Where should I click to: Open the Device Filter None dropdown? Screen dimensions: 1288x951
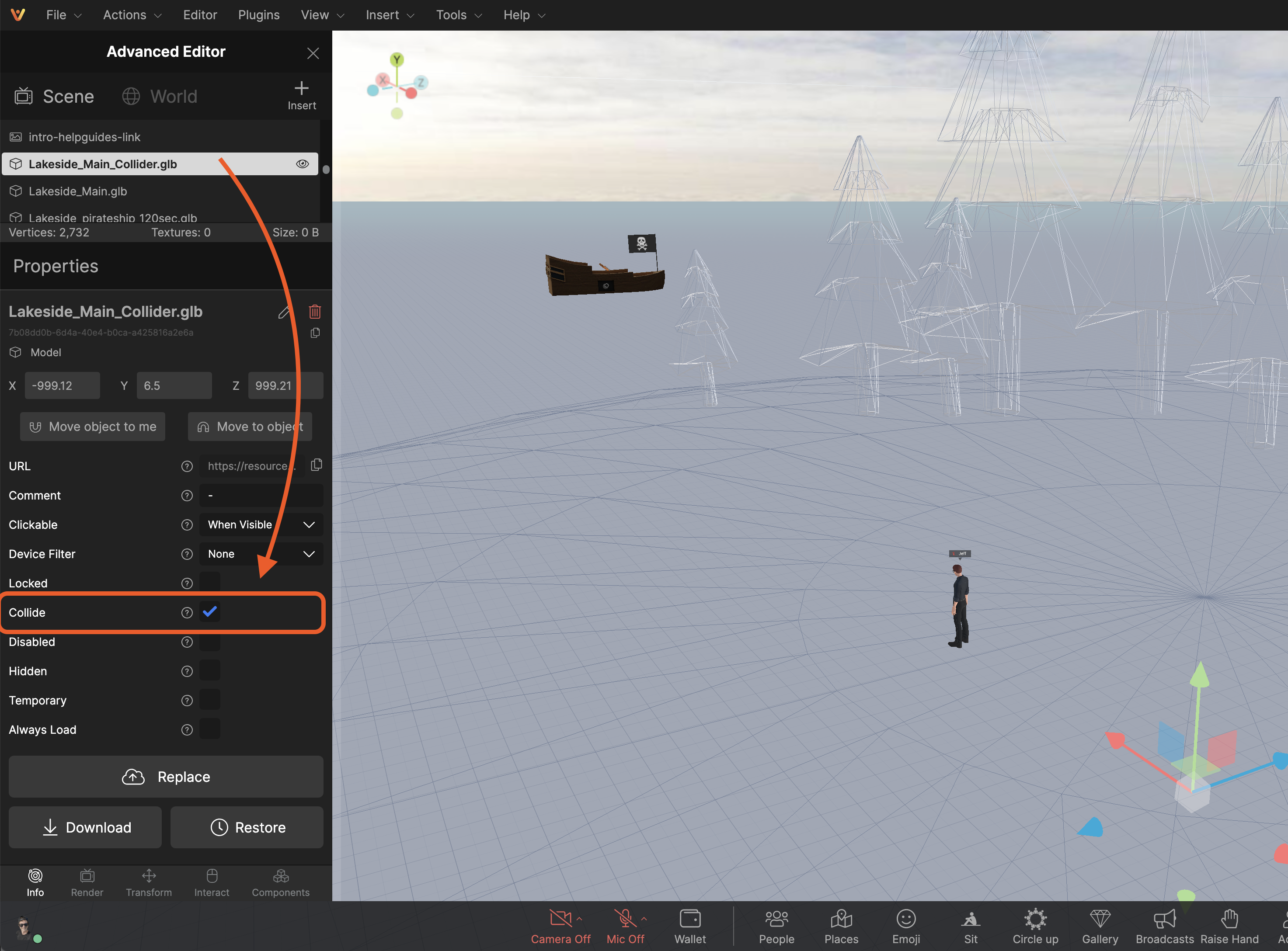click(261, 554)
